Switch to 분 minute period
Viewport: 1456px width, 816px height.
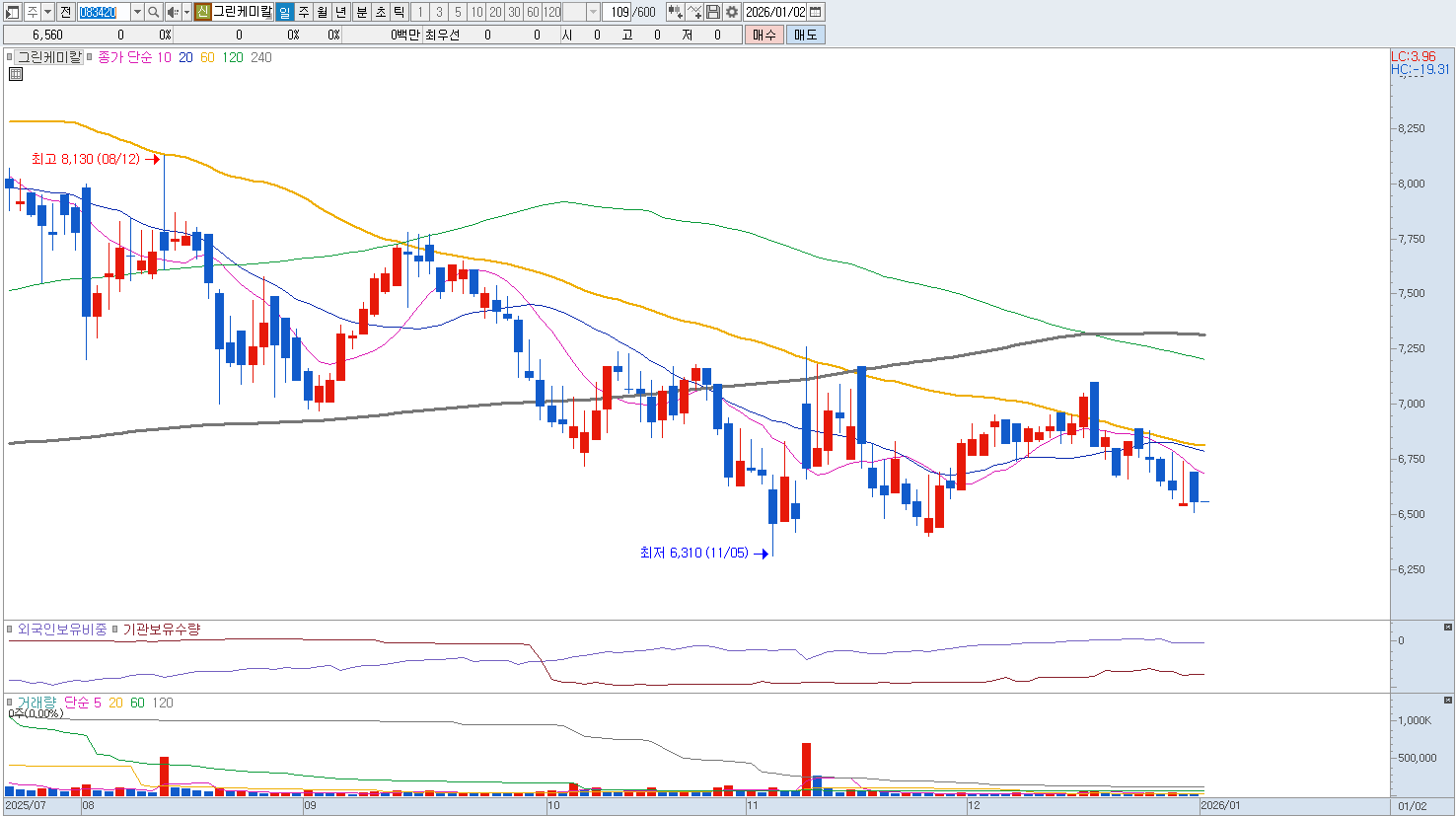[x=361, y=12]
